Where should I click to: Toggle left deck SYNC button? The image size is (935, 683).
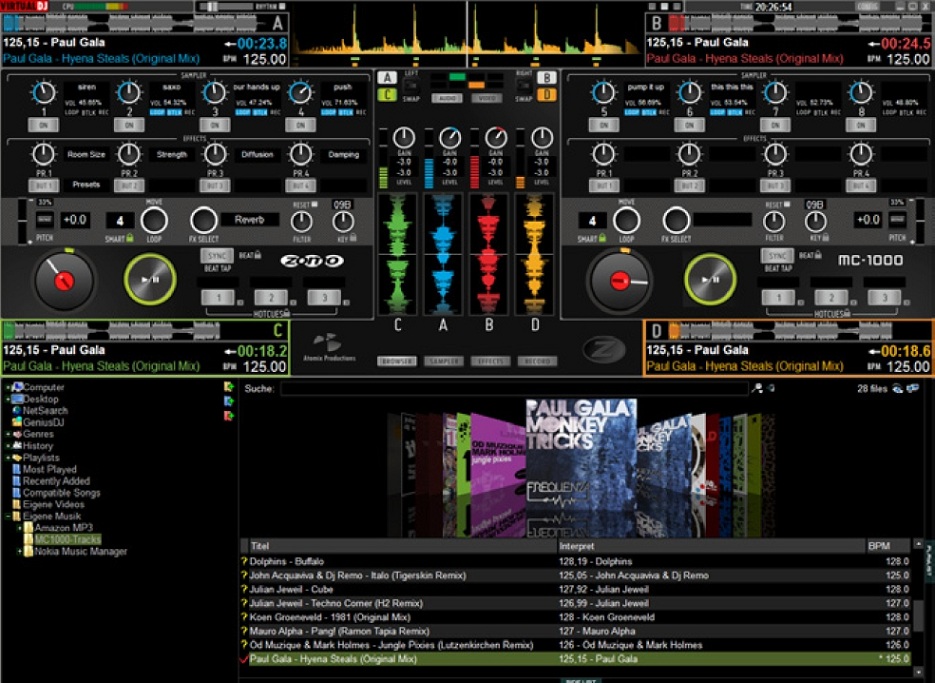pos(217,256)
